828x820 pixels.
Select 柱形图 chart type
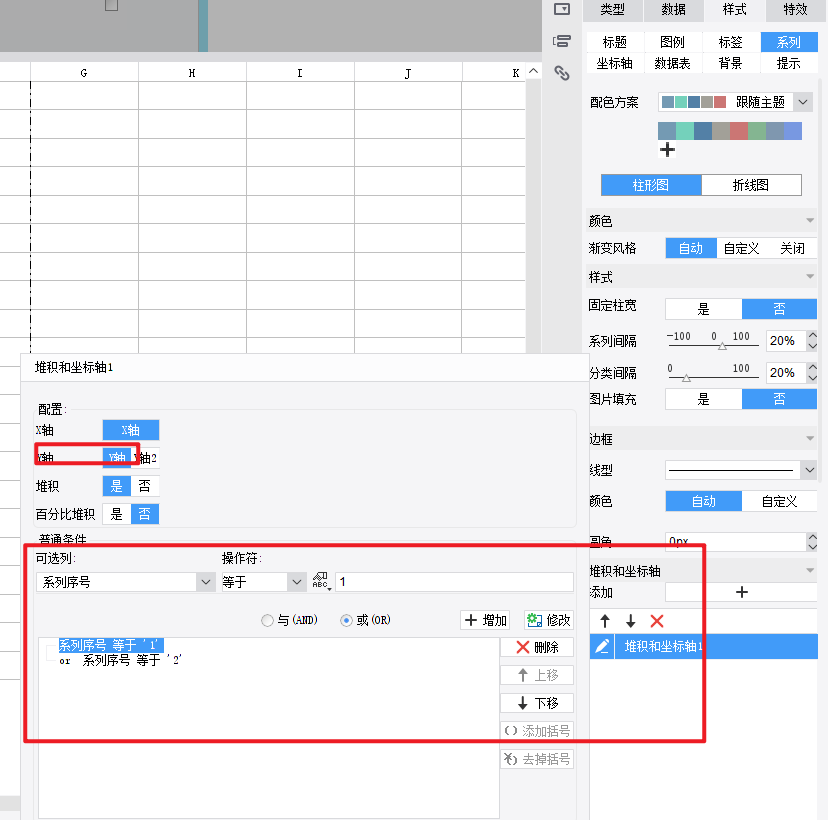(x=651, y=185)
